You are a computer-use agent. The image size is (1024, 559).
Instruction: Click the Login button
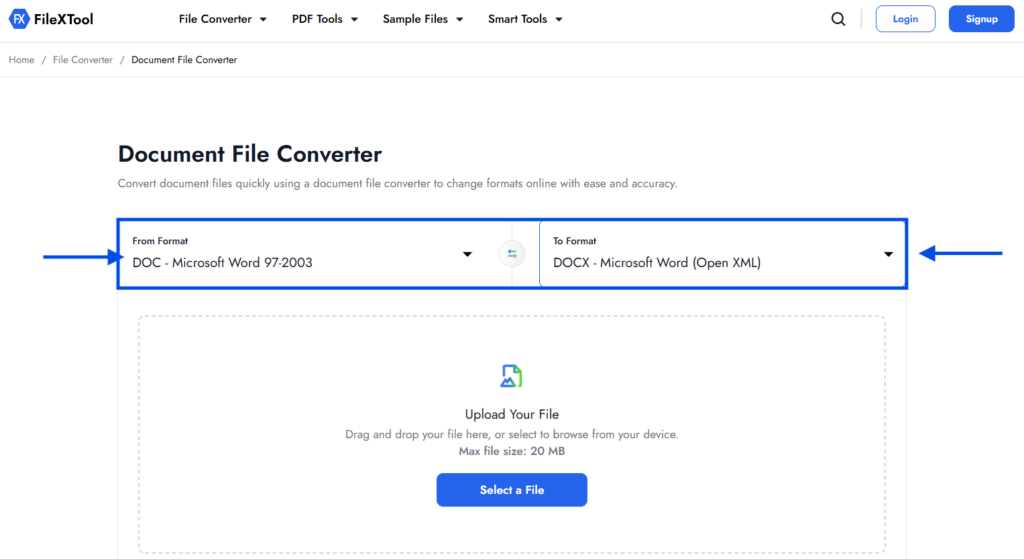point(905,19)
